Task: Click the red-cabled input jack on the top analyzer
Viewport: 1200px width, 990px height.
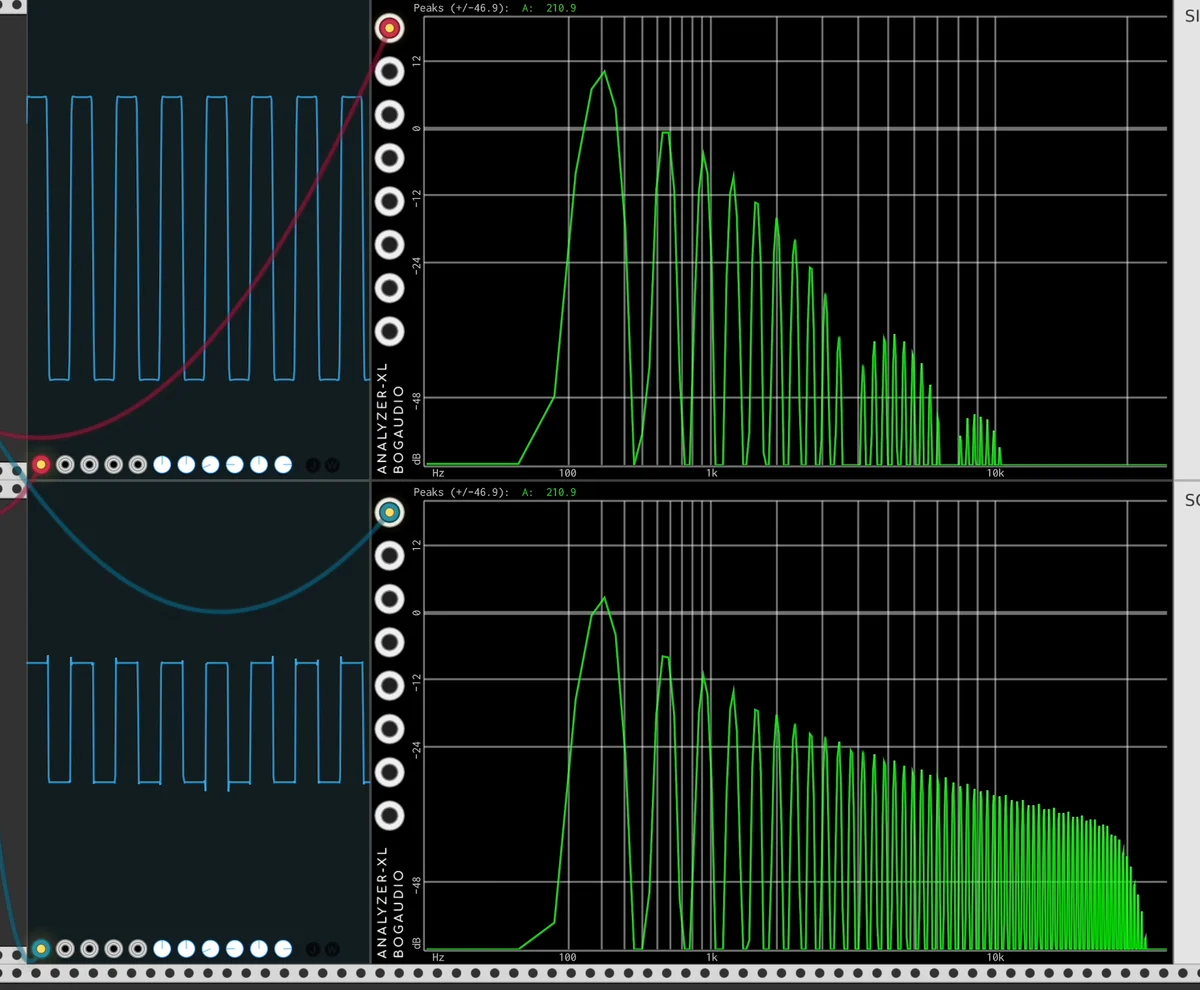Action: pyautogui.click(x=389, y=28)
